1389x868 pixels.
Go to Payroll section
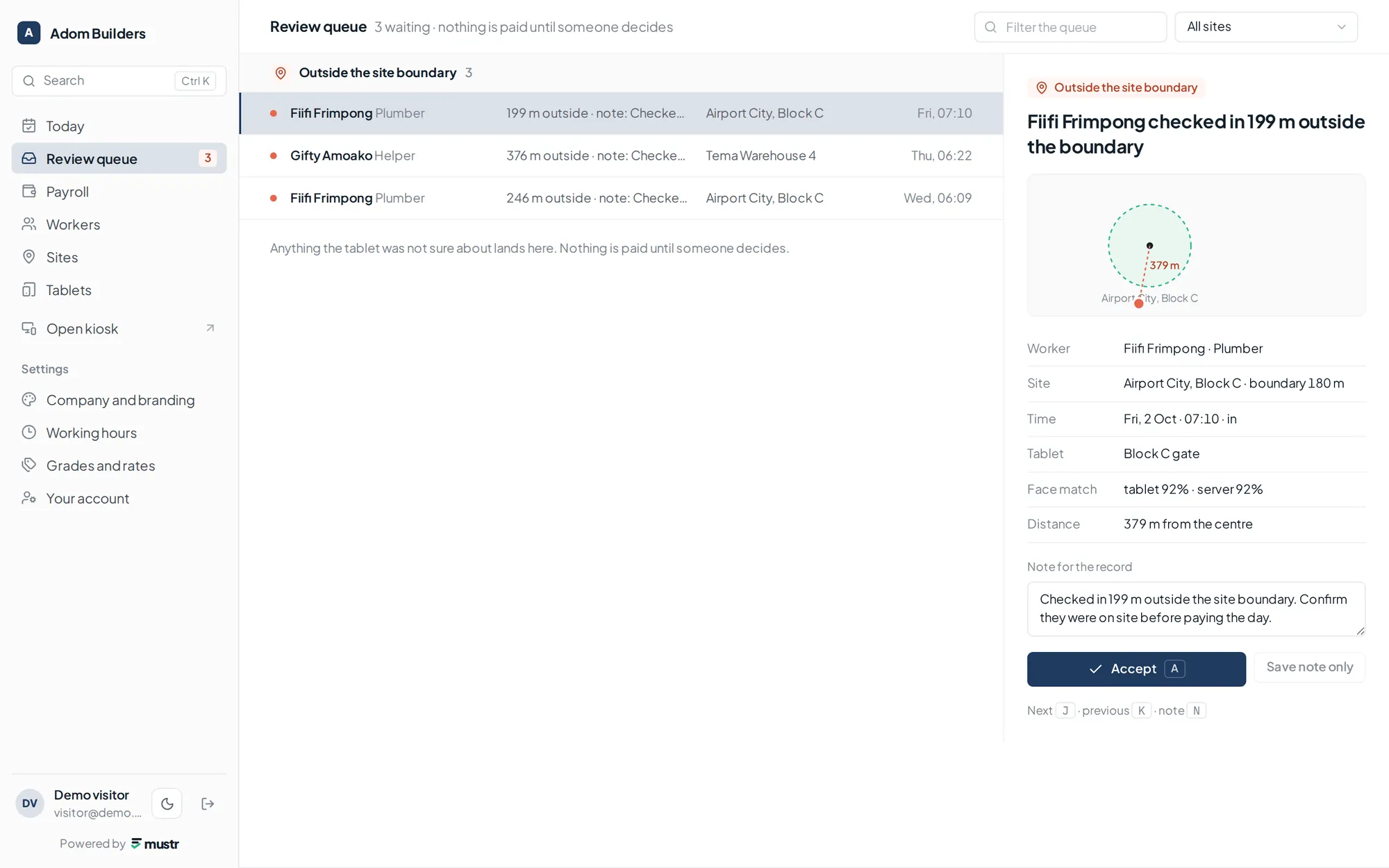[119, 192]
